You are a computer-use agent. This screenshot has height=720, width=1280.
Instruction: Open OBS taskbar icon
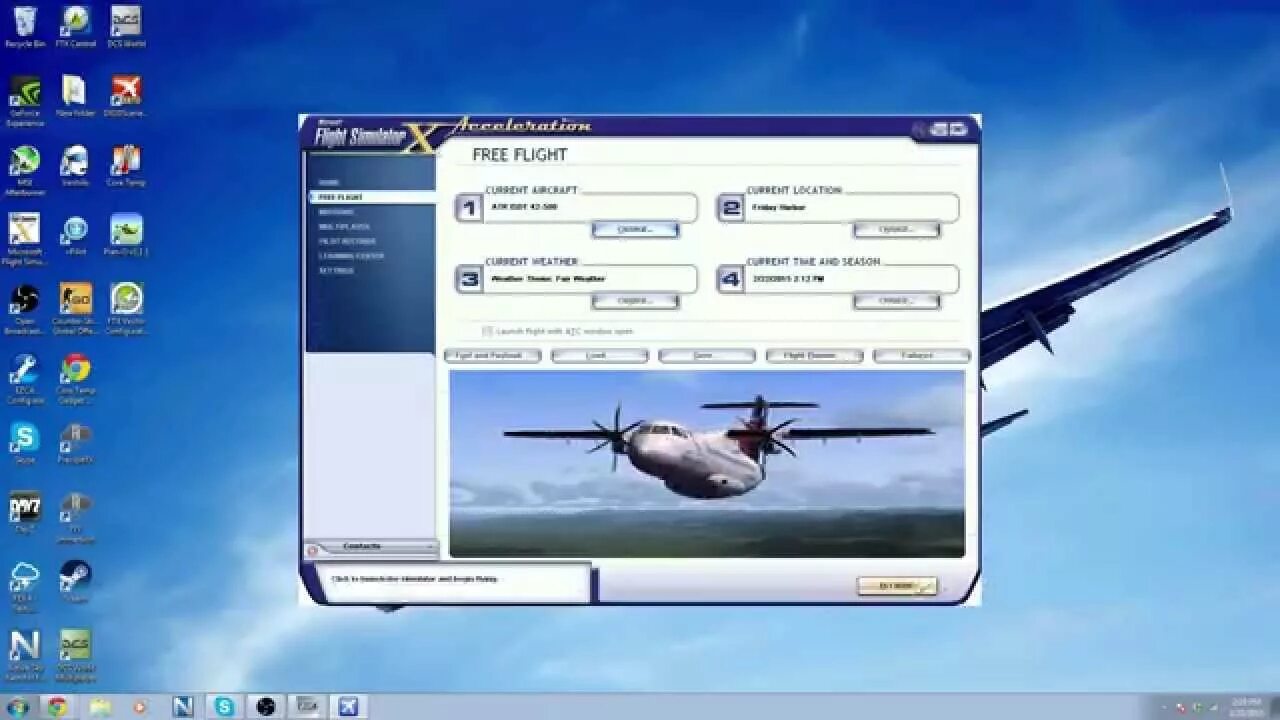coord(265,707)
